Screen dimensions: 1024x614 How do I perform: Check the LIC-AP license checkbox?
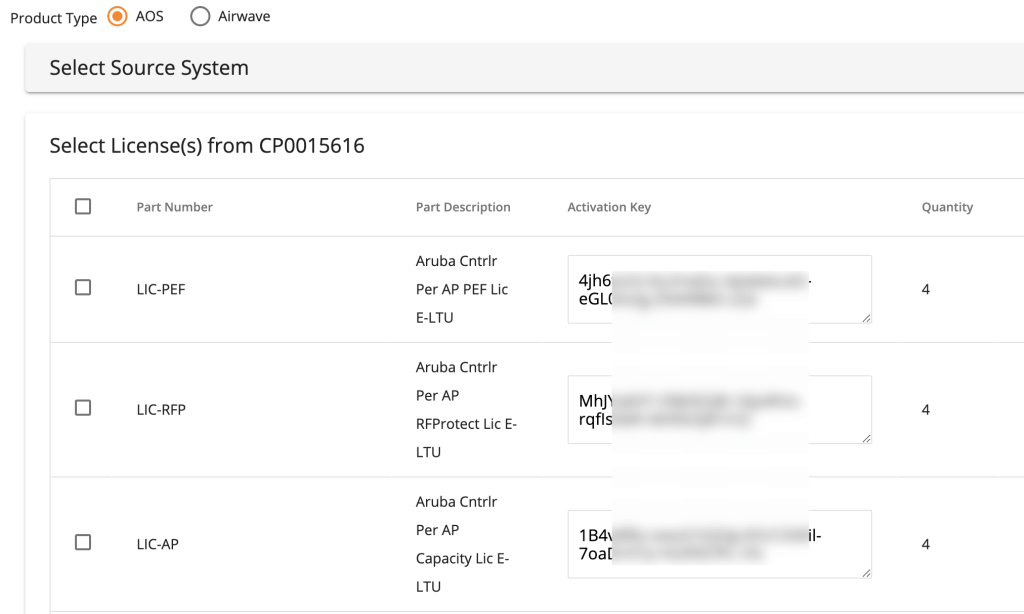(83, 542)
